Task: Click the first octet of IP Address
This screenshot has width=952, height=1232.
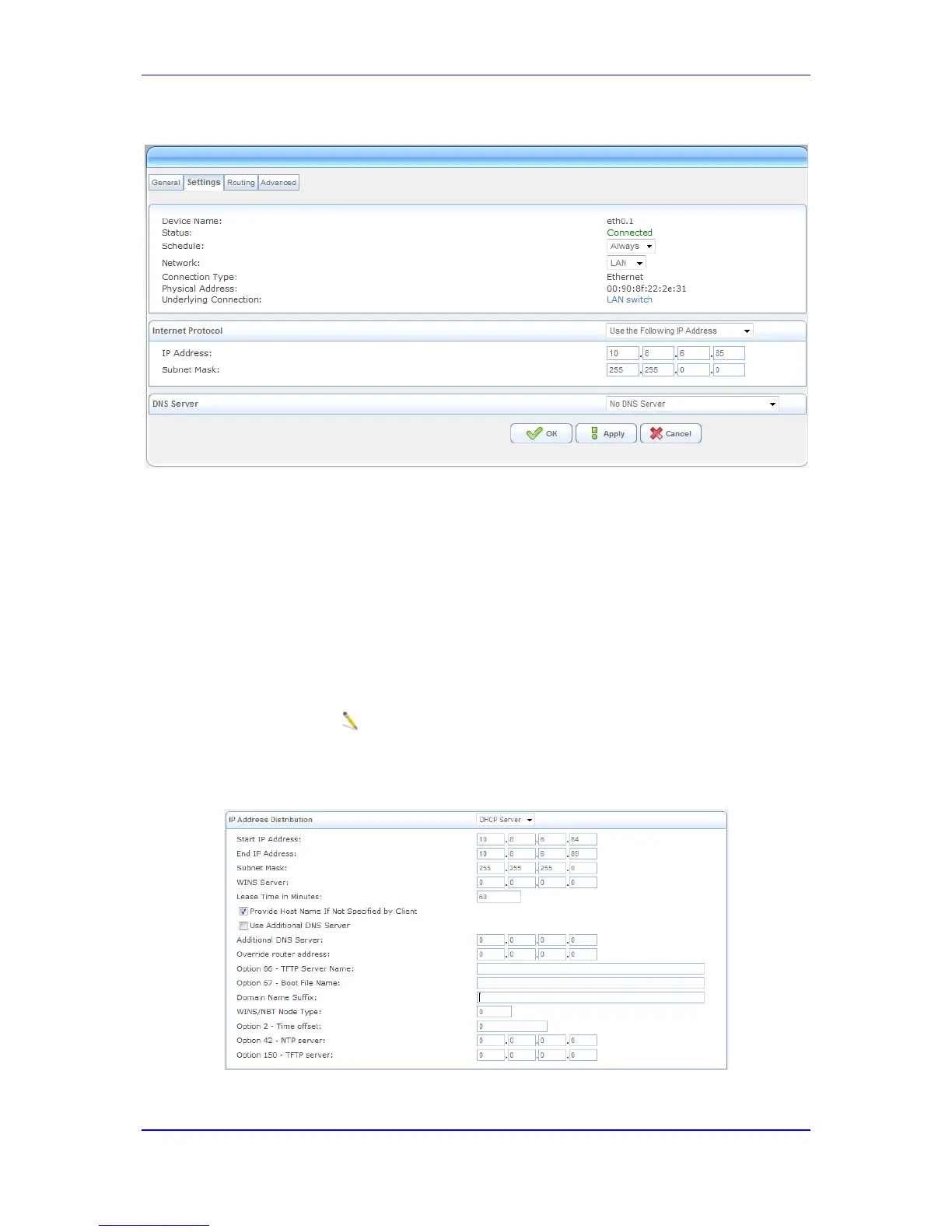Action: click(x=623, y=353)
